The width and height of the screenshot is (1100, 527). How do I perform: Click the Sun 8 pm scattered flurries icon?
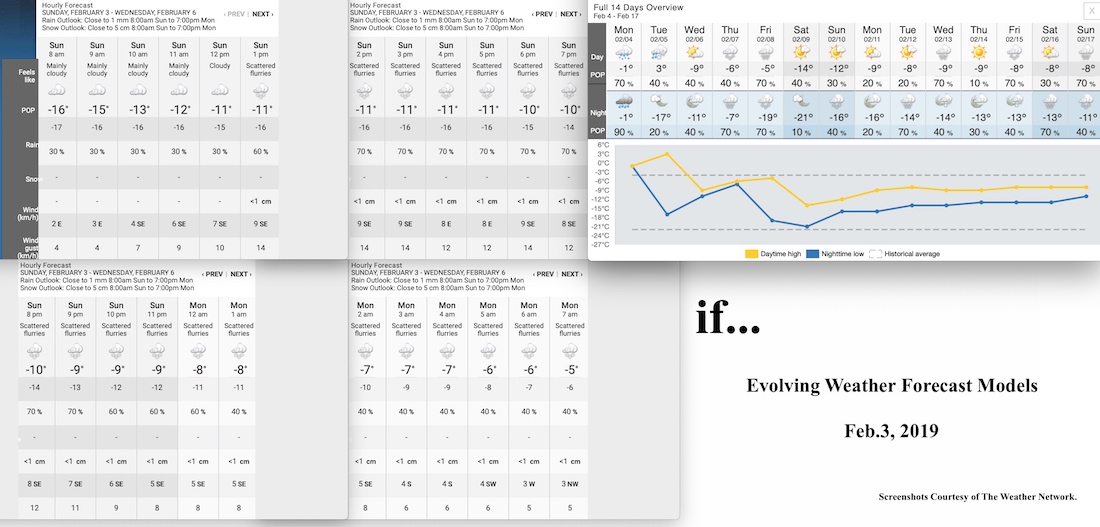[x=34, y=350]
